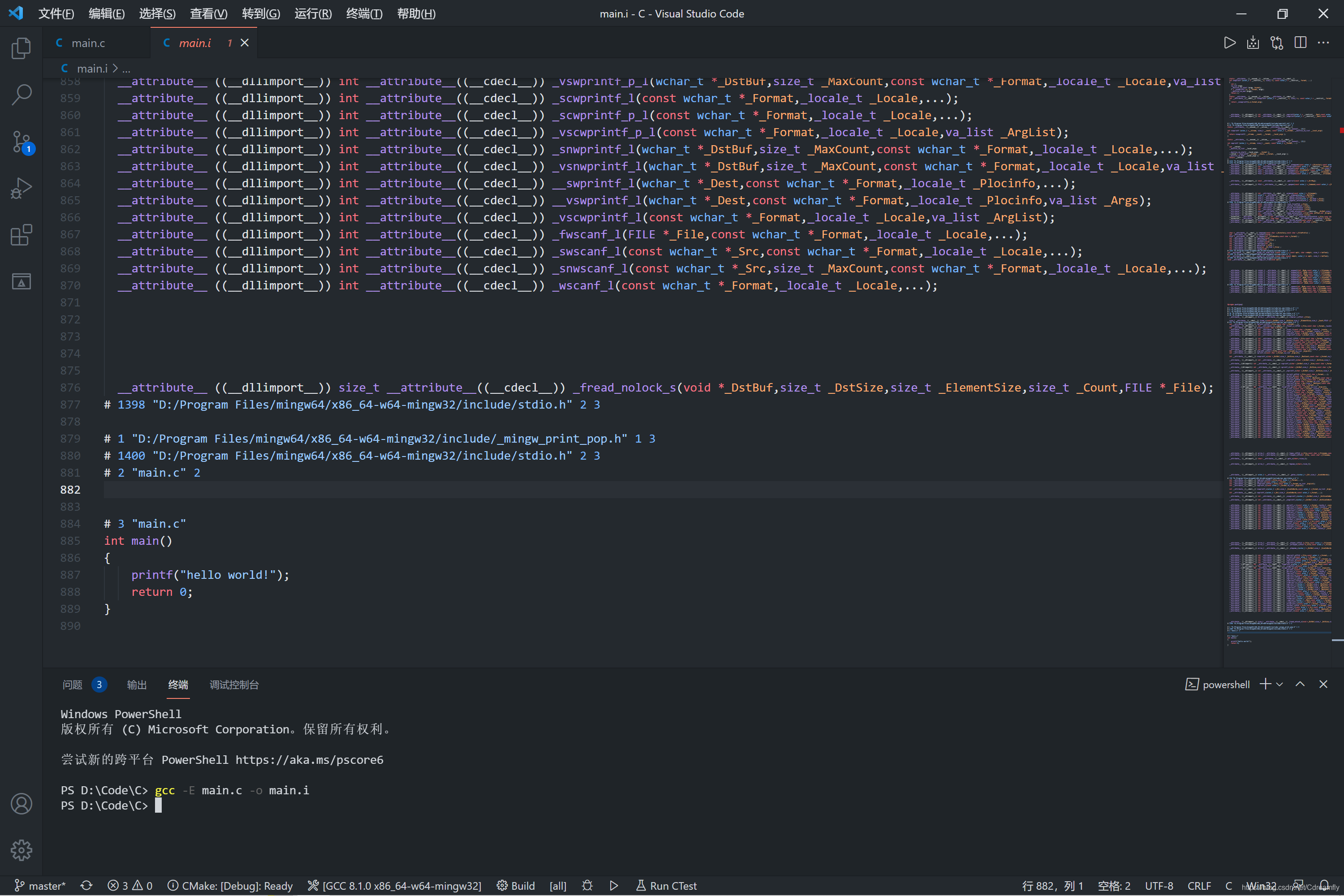
Task: Open the 帮助(H) menu
Action: tap(416, 13)
